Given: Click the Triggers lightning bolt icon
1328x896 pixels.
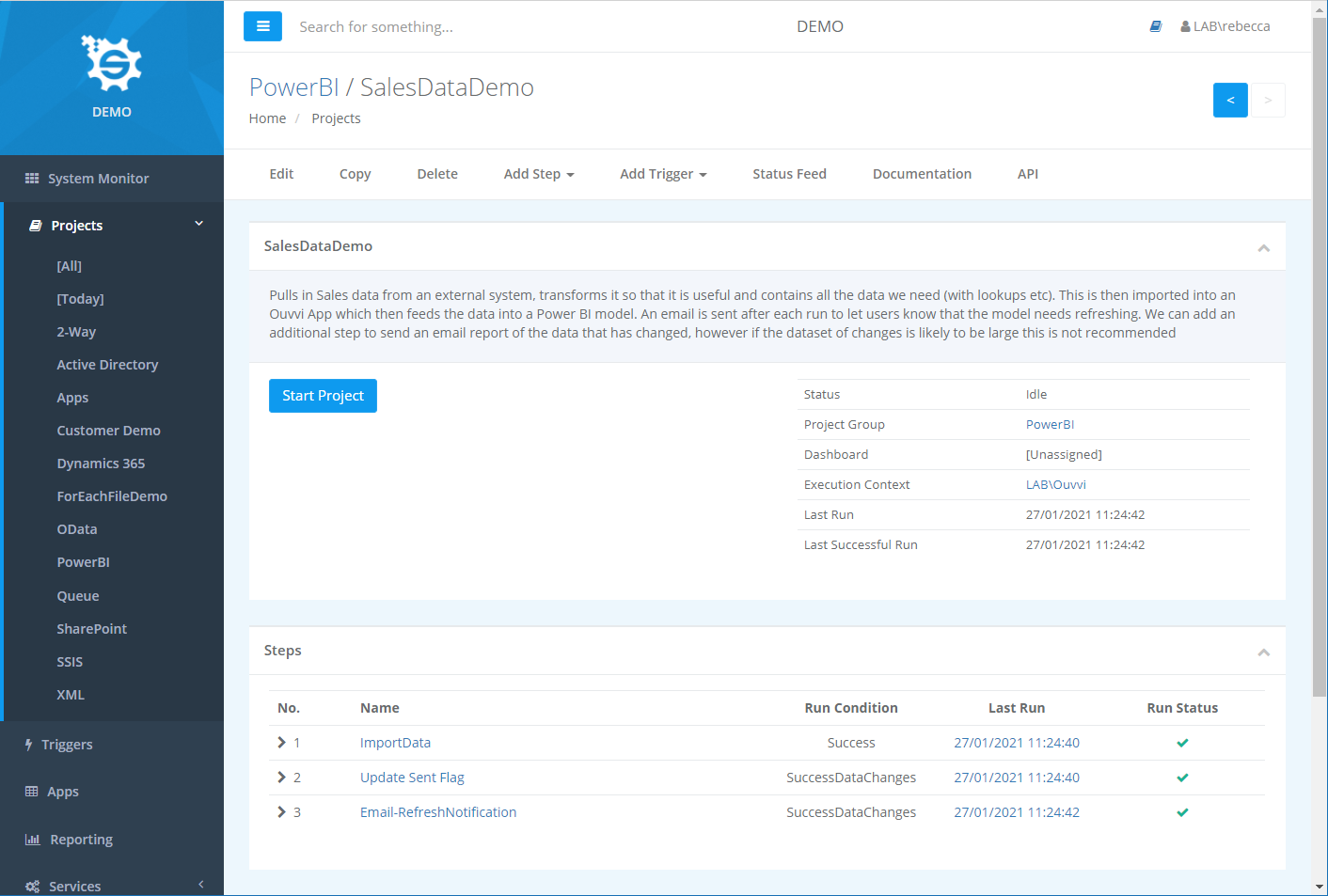Looking at the screenshot, I should (29, 745).
